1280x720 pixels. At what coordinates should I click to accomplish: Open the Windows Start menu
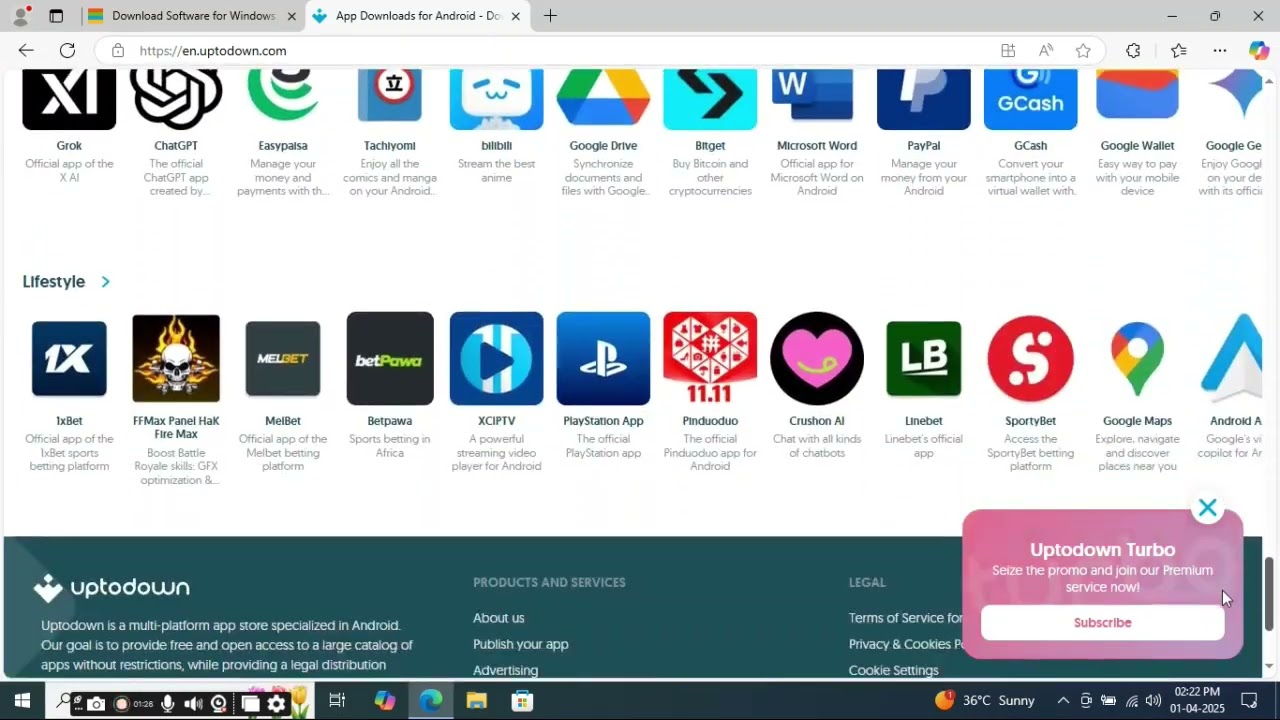[22, 701]
